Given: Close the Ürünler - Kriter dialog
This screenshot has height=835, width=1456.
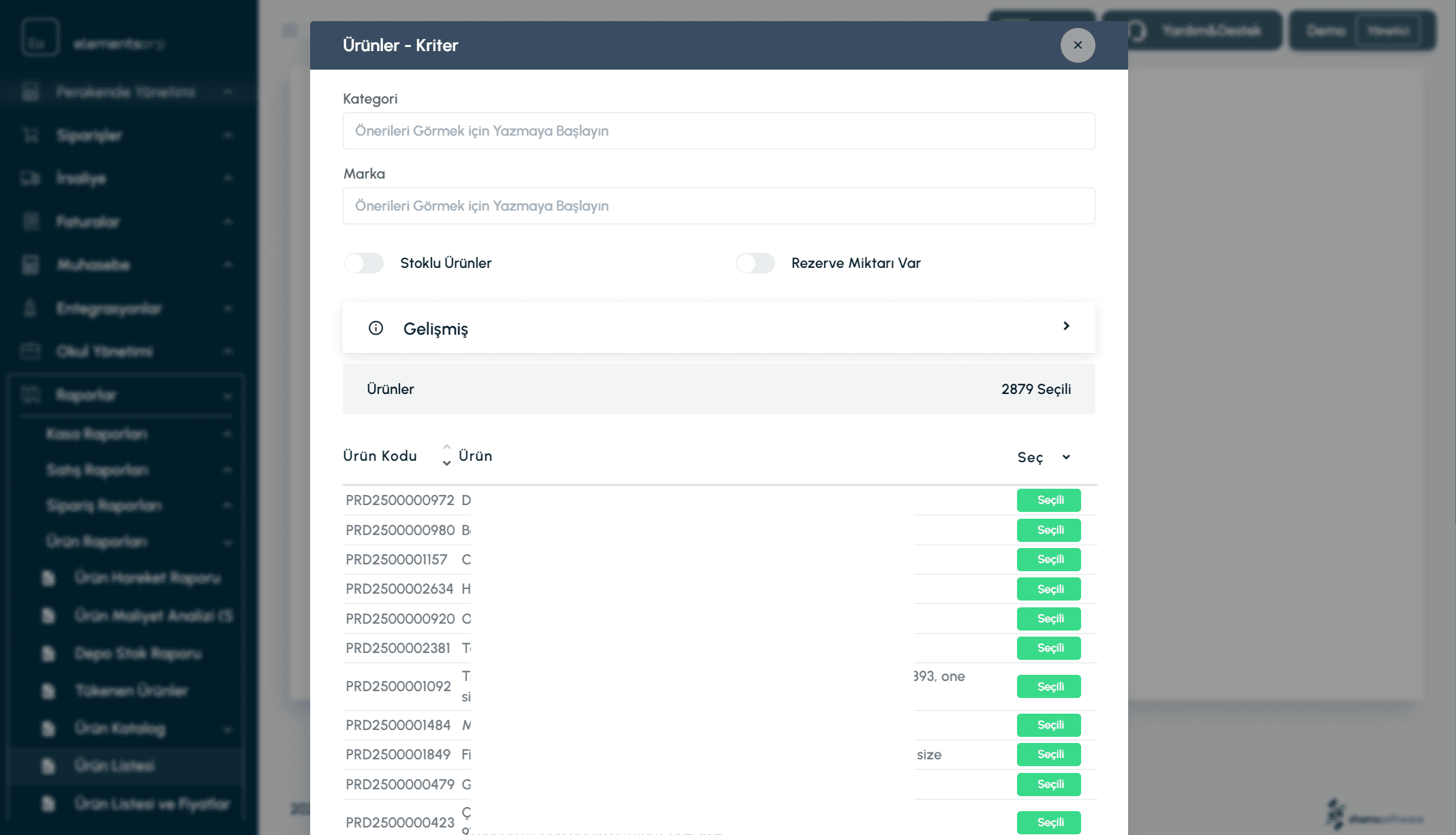Looking at the screenshot, I should [1077, 45].
